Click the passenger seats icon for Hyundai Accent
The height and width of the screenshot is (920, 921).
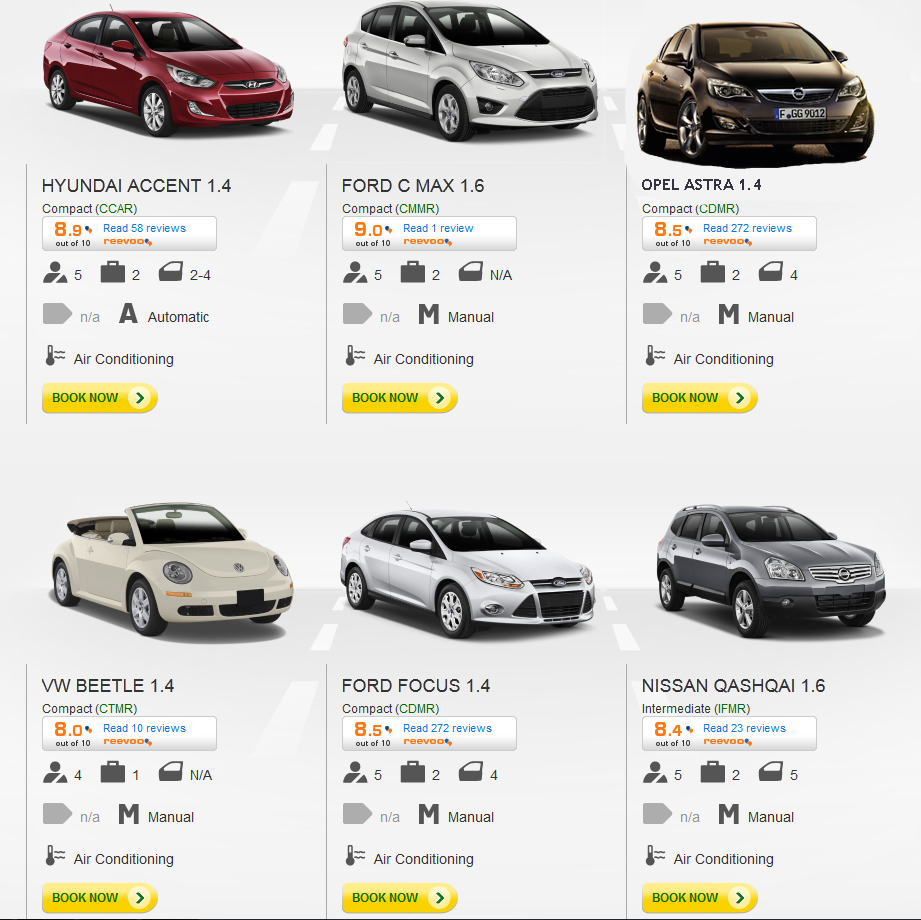pos(55,273)
